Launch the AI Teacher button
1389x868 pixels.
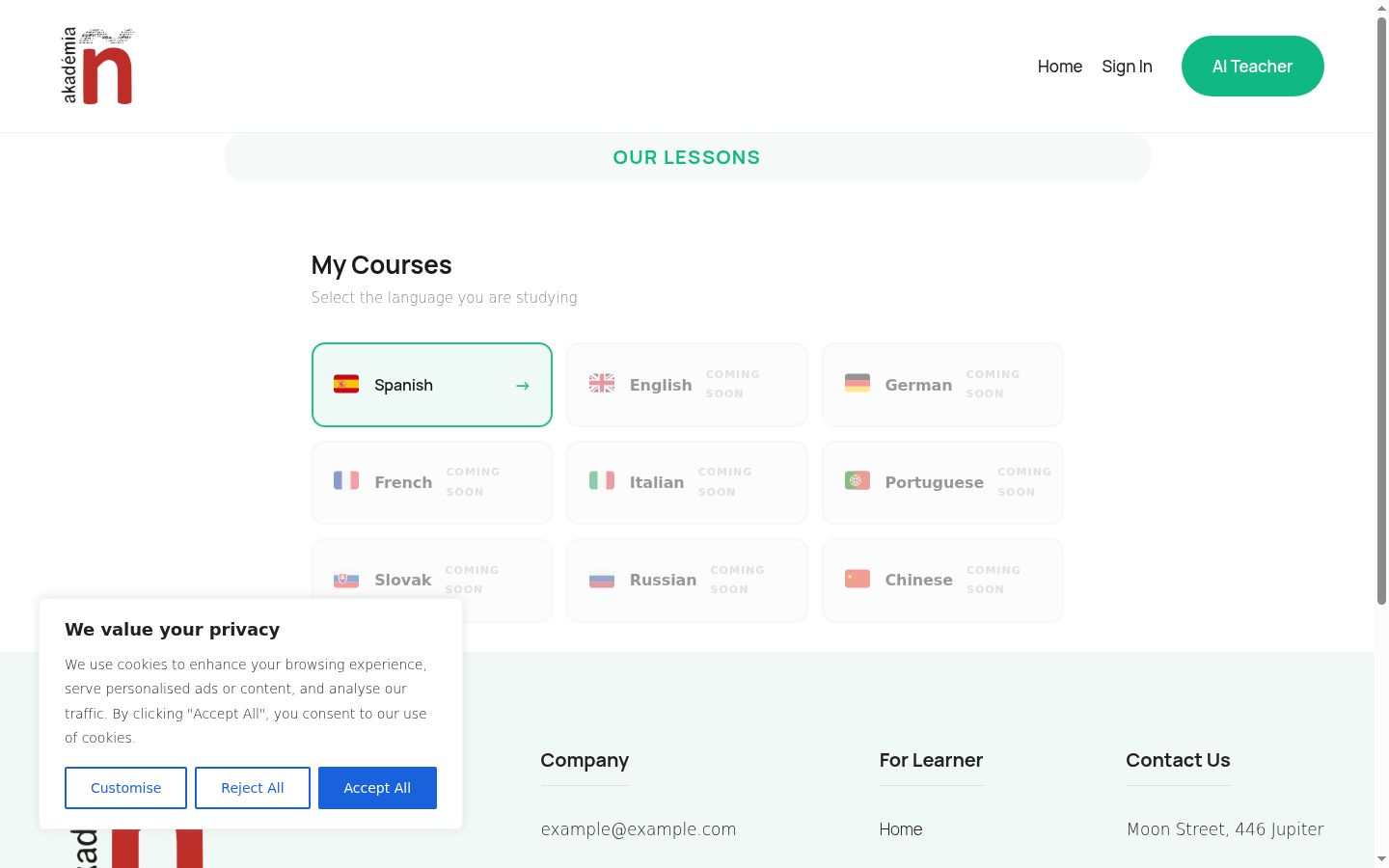[1252, 67]
